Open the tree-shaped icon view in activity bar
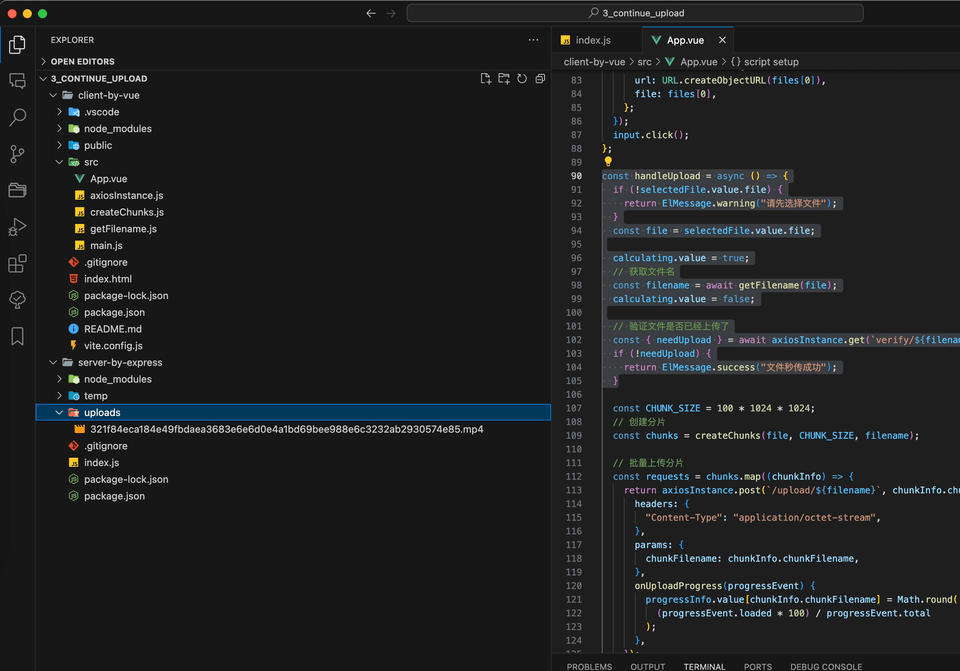 coord(17,299)
